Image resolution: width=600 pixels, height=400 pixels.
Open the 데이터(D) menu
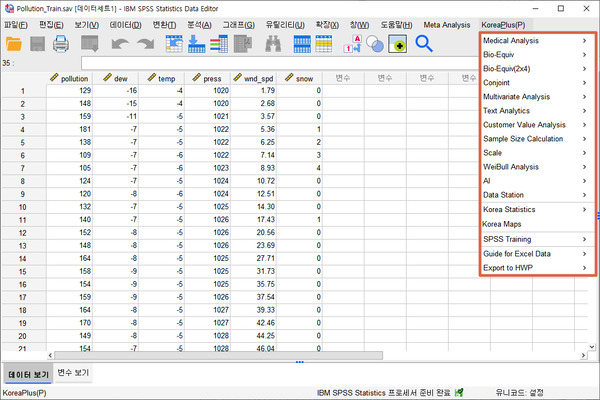126,25
